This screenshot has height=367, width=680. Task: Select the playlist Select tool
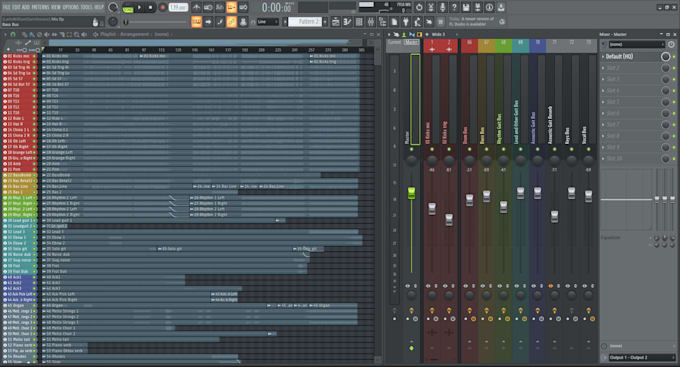69,34
